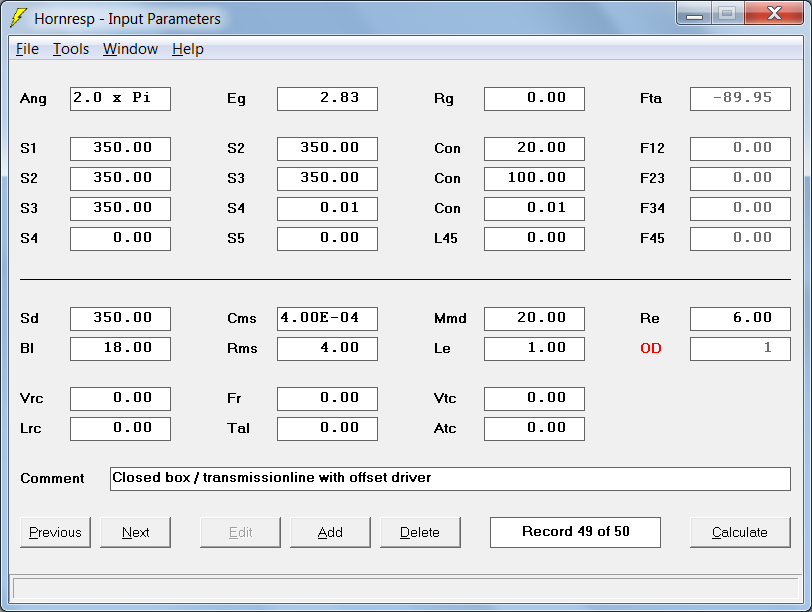Click the S3 field in the second column
Image resolution: width=812 pixels, height=612 pixels.
[327, 179]
